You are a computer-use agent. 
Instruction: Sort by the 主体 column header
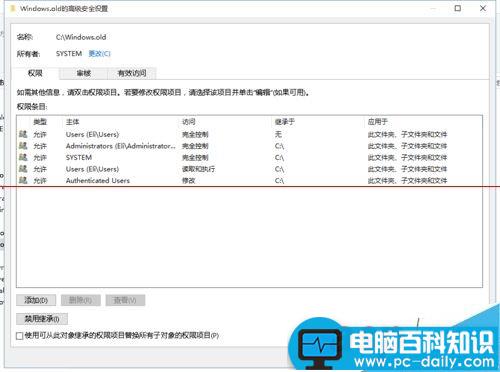(73, 122)
